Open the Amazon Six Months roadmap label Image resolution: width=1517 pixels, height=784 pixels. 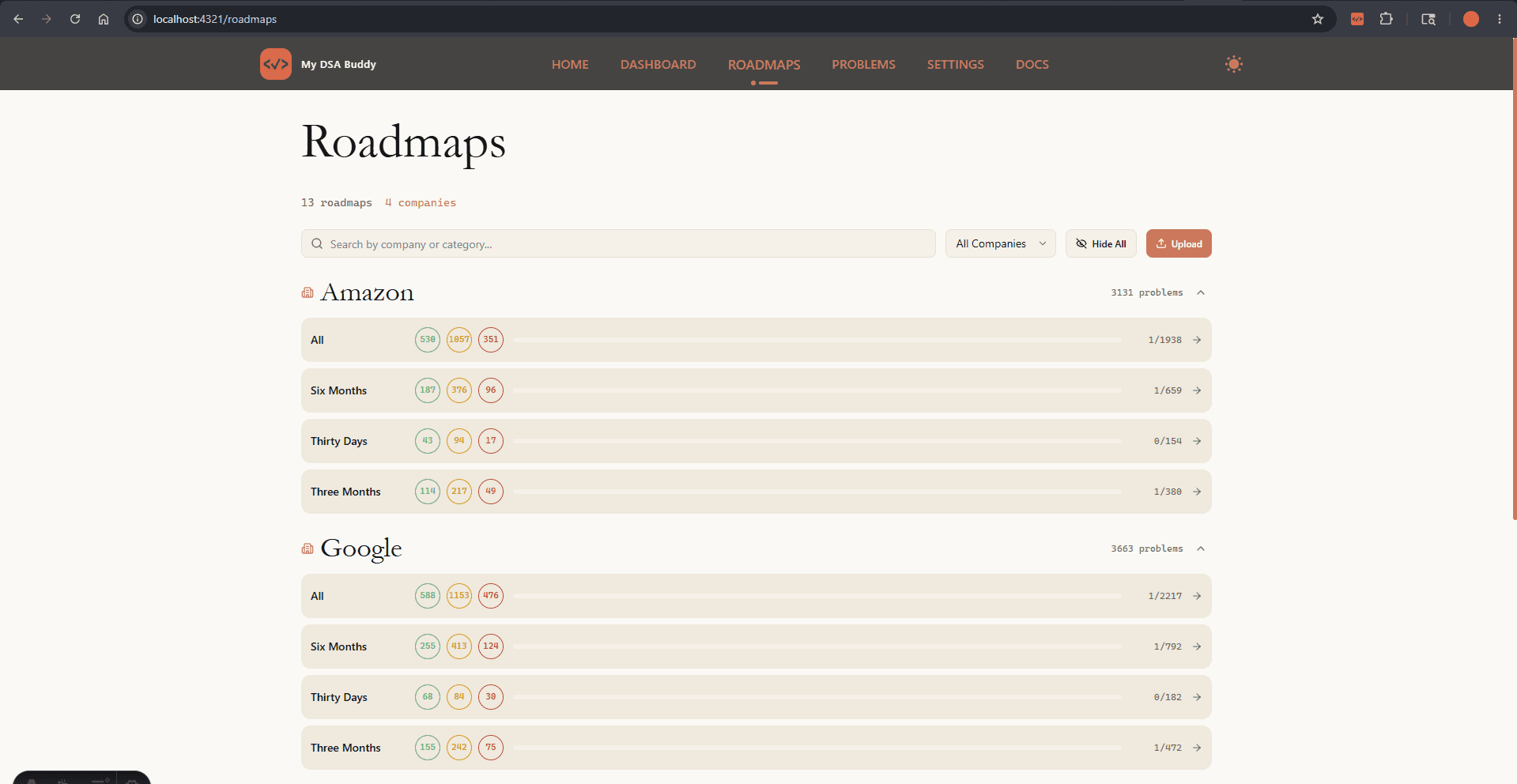pos(338,390)
